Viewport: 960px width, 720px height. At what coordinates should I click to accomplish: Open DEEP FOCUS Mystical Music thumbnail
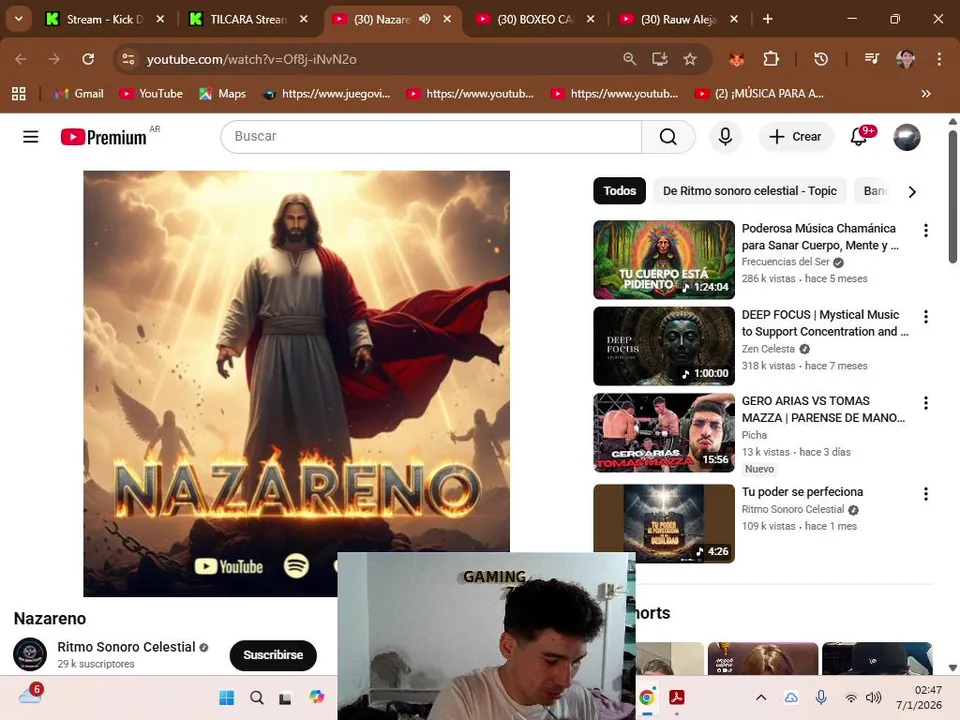[664, 346]
